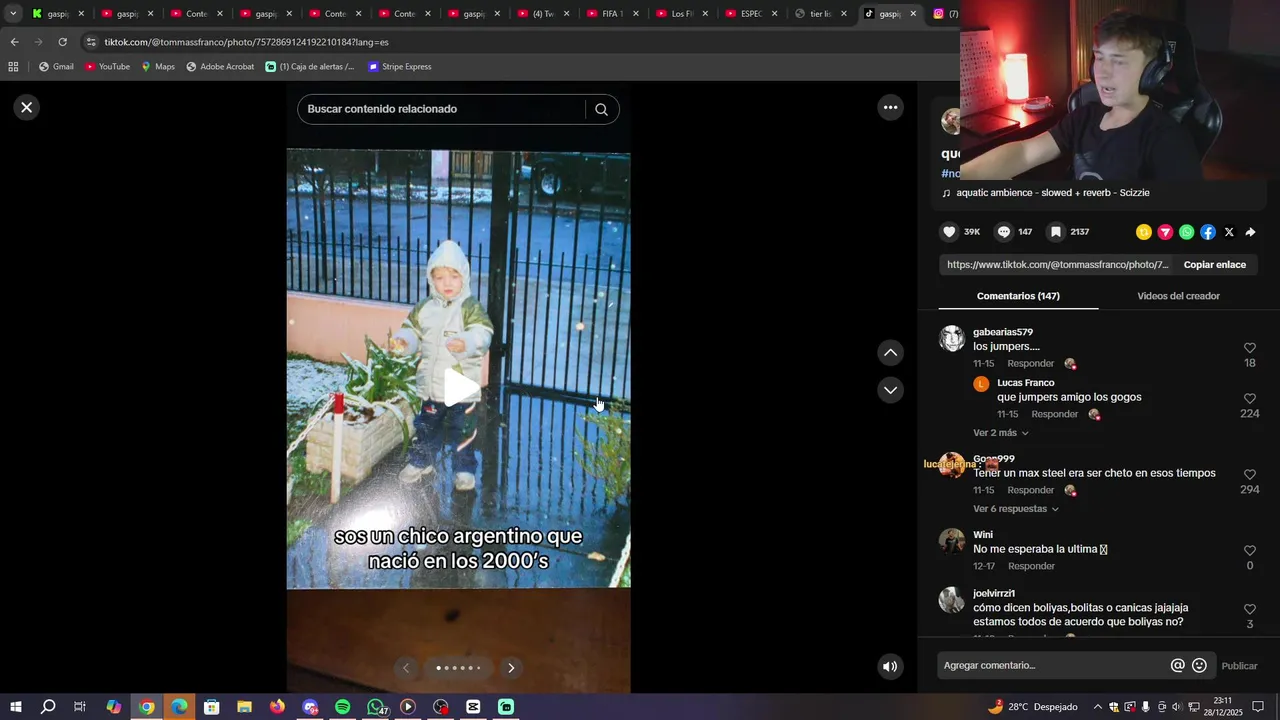Open the 28°C Despejado weather widget

(x=1032, y=707)
